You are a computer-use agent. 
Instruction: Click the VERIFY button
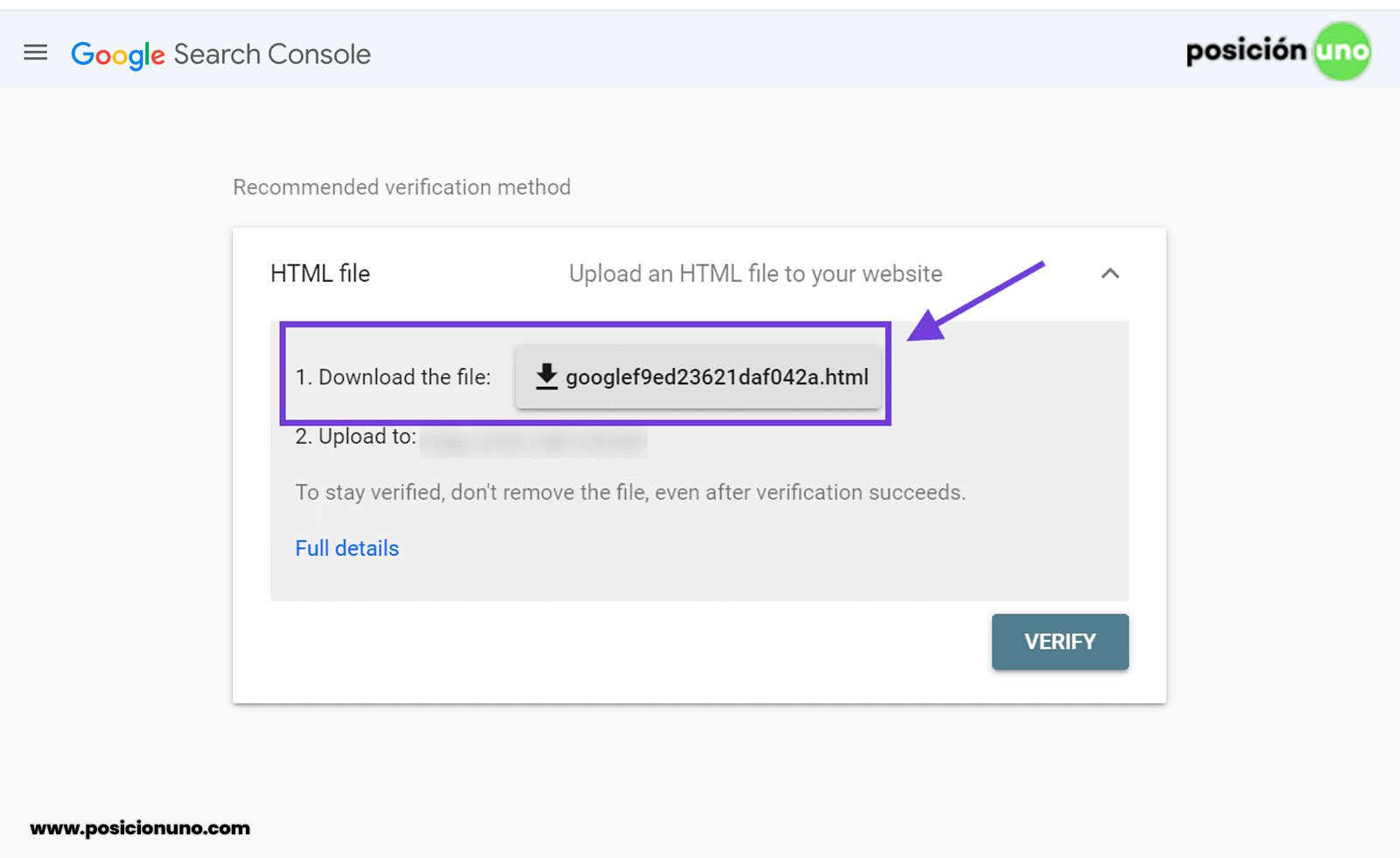coord(1060,642)
